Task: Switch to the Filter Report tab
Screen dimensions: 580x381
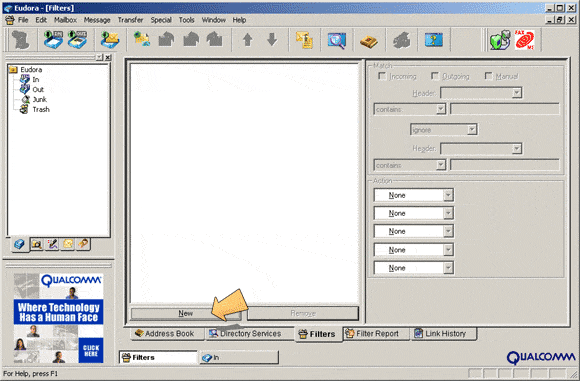Action: point(376,334)
